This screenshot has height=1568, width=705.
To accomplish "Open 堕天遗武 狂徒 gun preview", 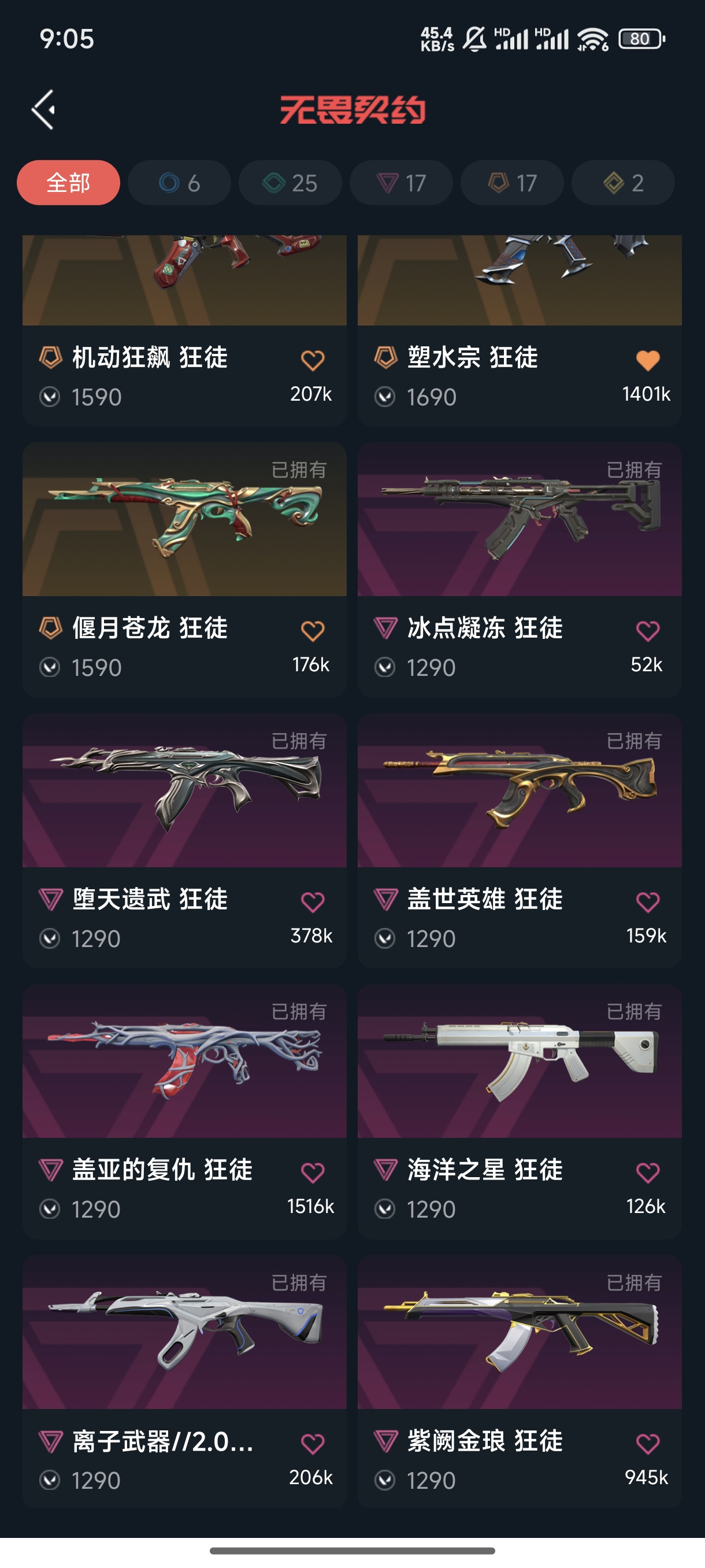I will (x=184, y=790).
